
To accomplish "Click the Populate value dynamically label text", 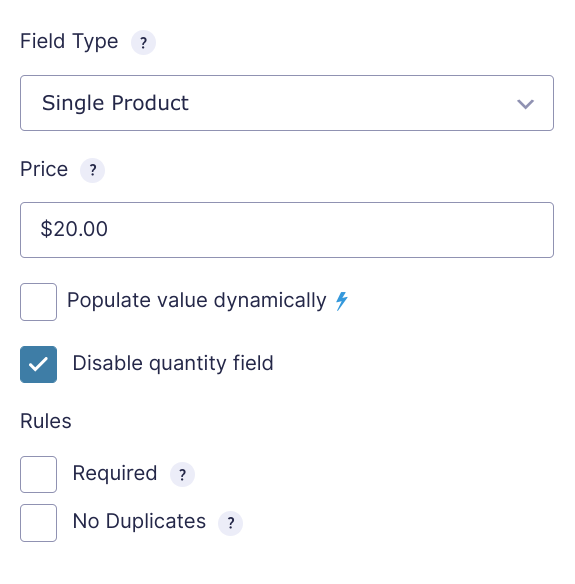I will (197, 301).
